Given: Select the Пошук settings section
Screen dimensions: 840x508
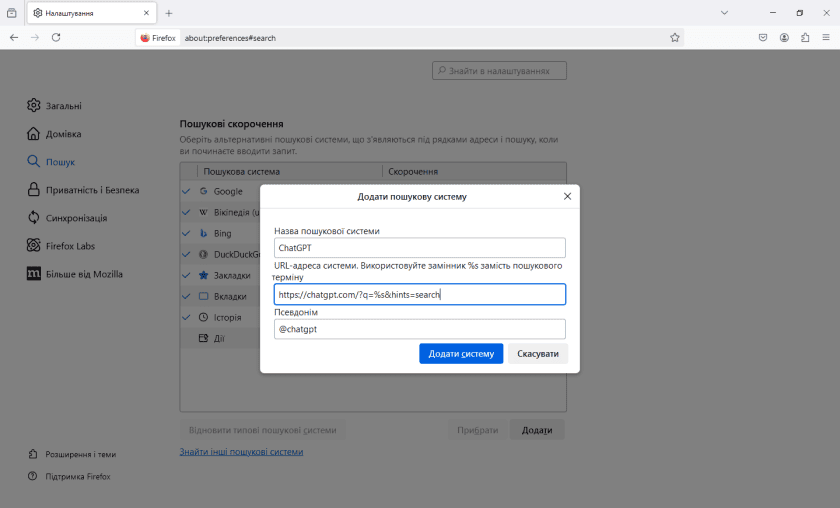Looking at the screenshot, I should (51, 162).
